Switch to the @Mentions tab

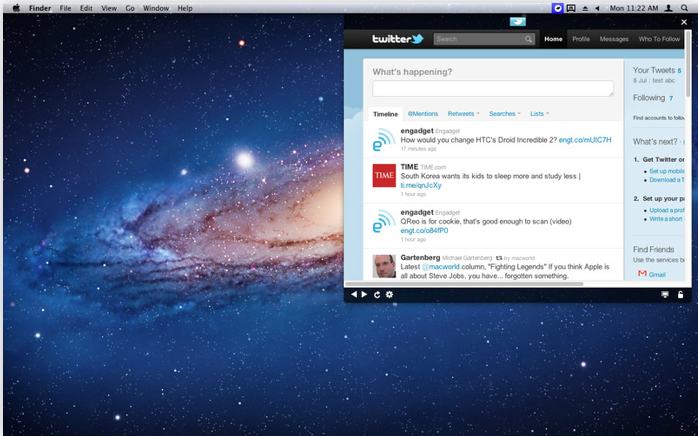pos(423,114)
